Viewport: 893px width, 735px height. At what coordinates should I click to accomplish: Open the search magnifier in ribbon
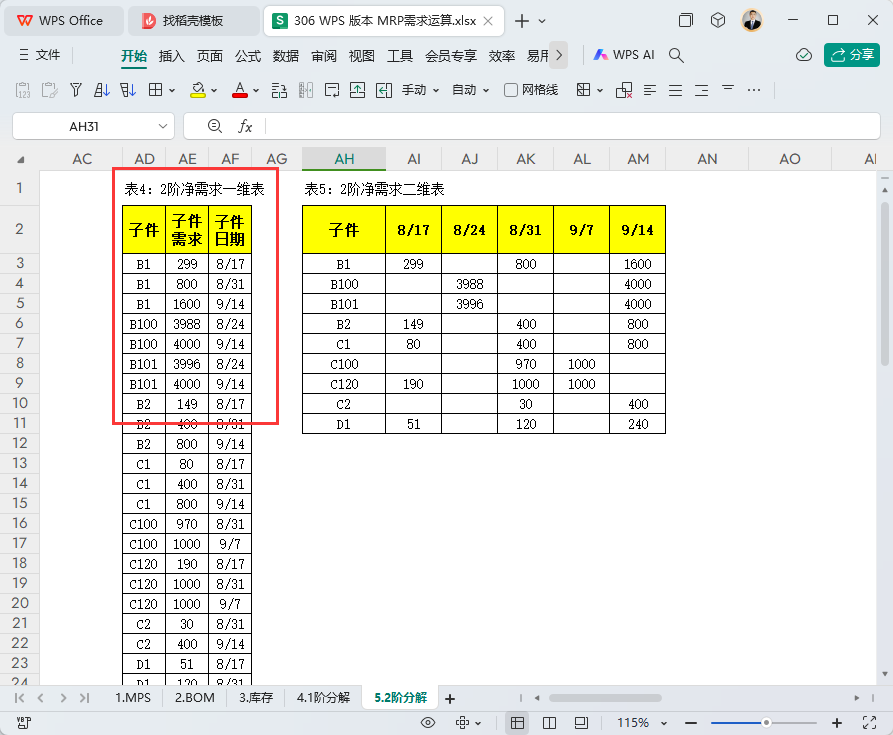[676, 55]
